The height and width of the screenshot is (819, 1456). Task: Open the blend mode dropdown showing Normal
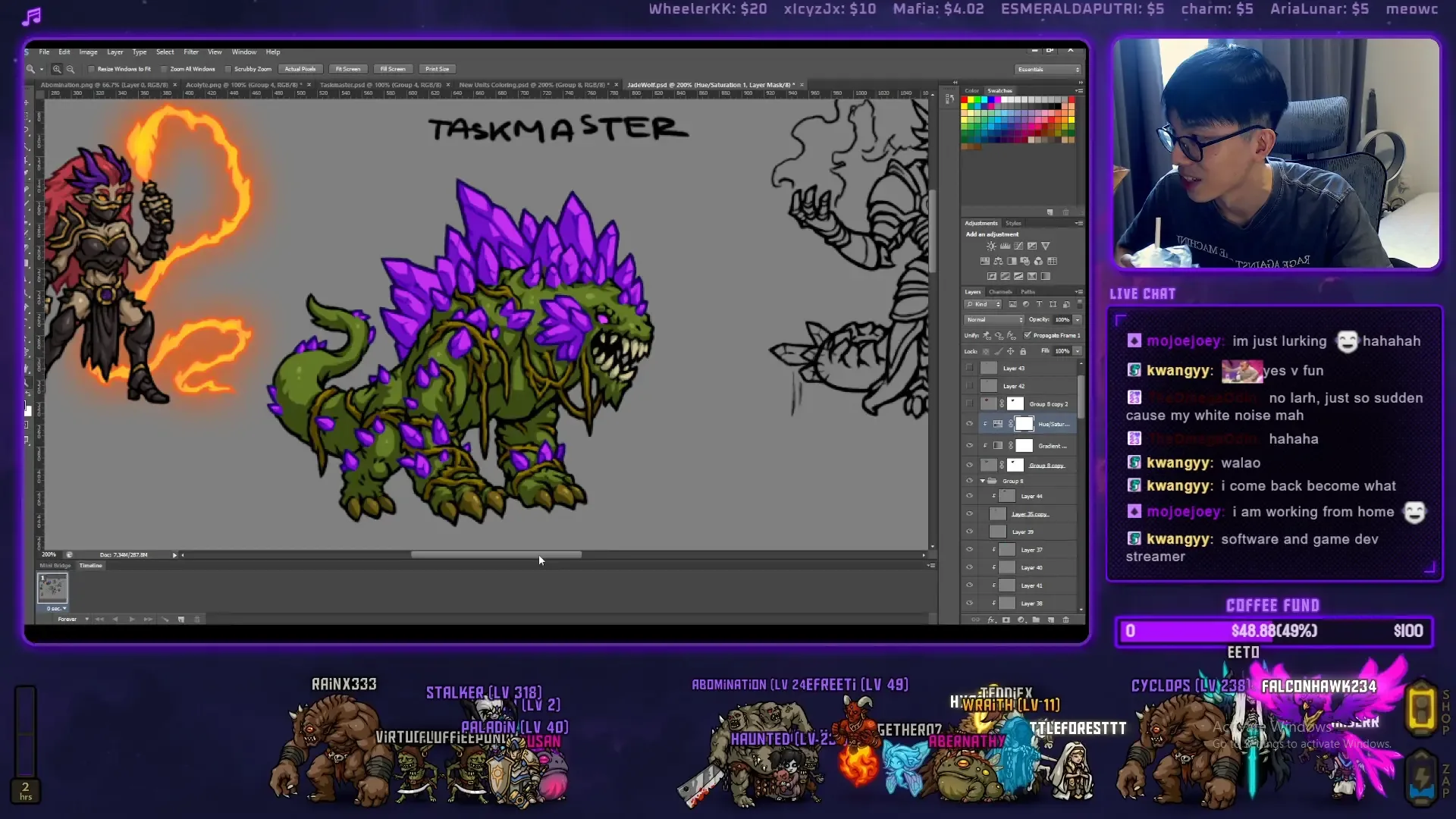[993, 320]
